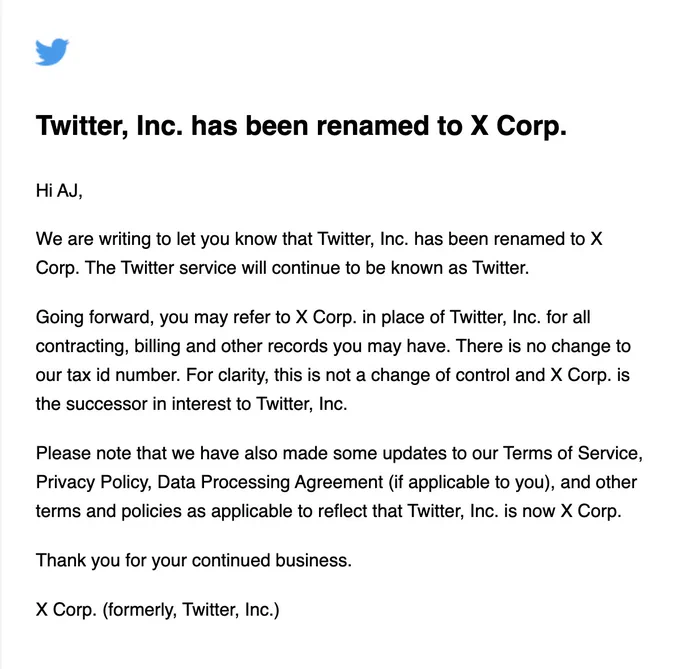Viewport: 680px width, 669px height.
Task: Click the sentence 'The Twitter service will continue to be known as Twitter.'
Action: (x=307, y=268)
